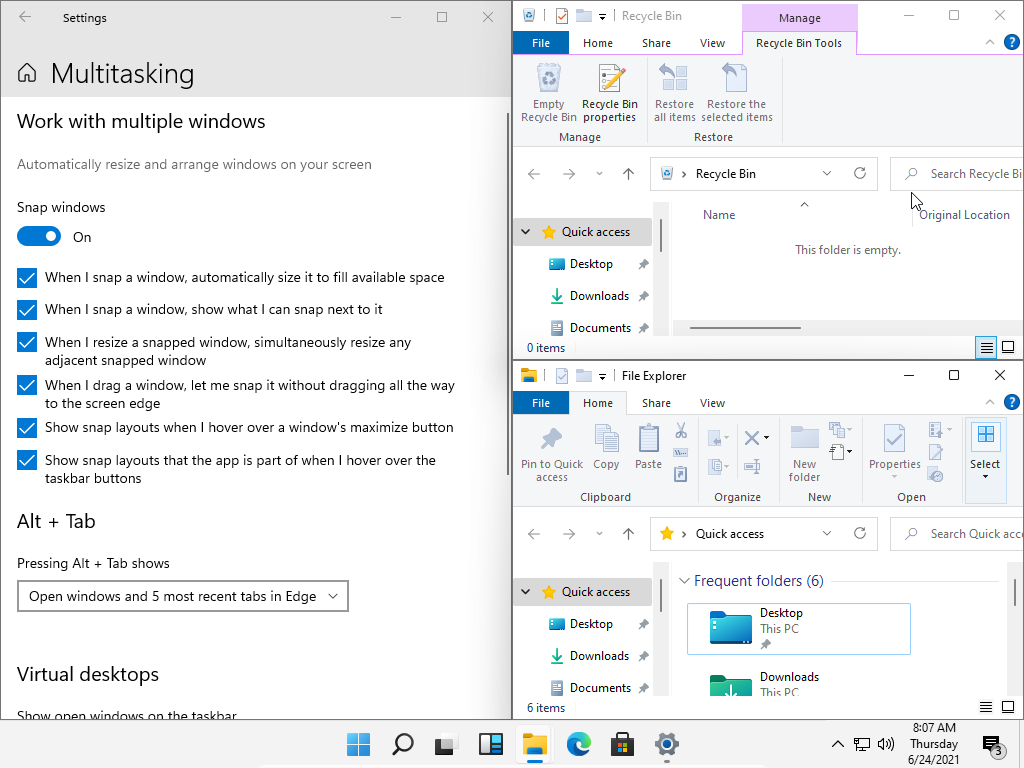
Task: Open Microsoft Store from taskbar
Action: 622,744
